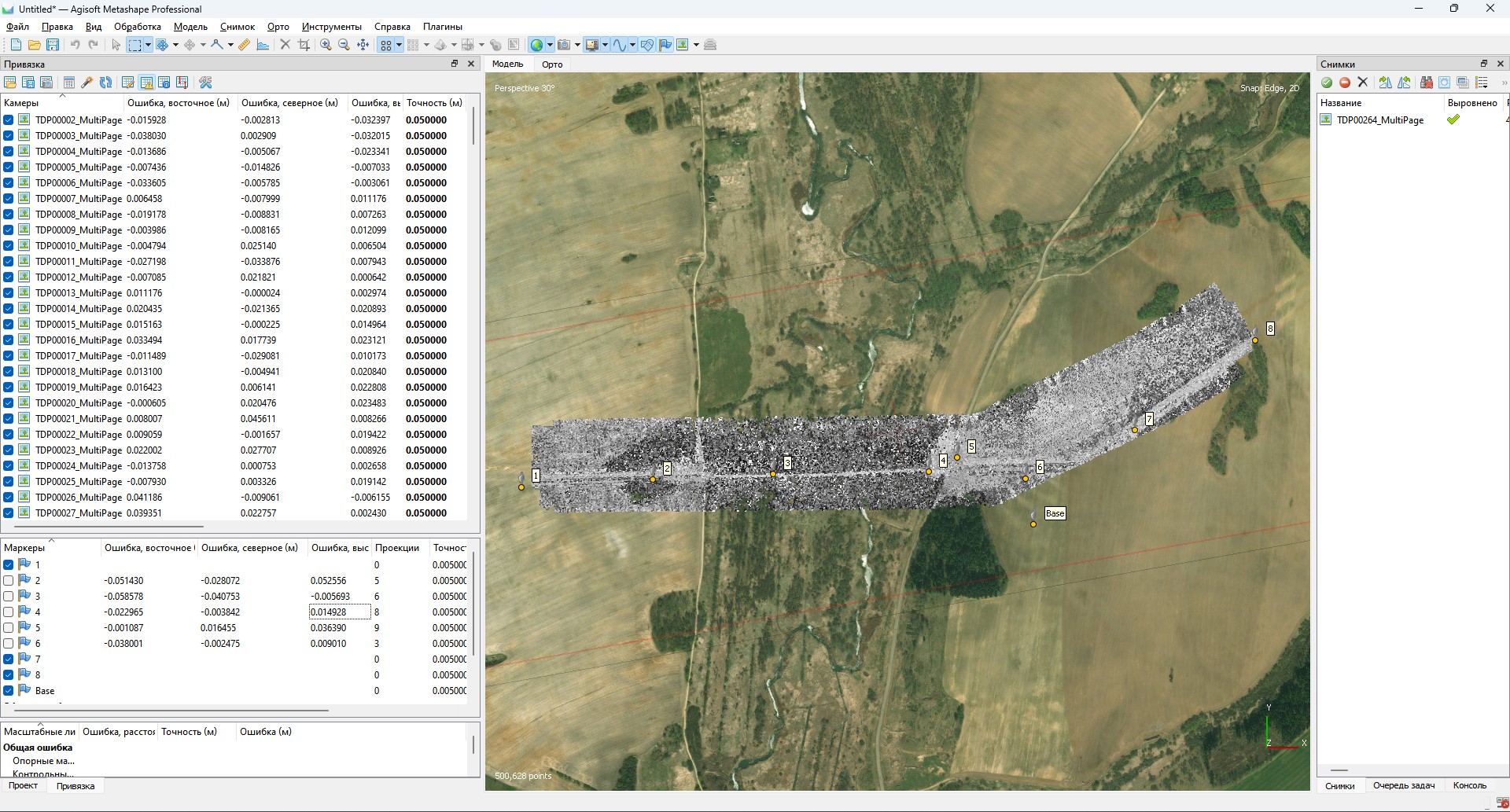Open view mode list dropdown in Снимки
The height and width of the screenshot is (812, 1510).
1482,83
